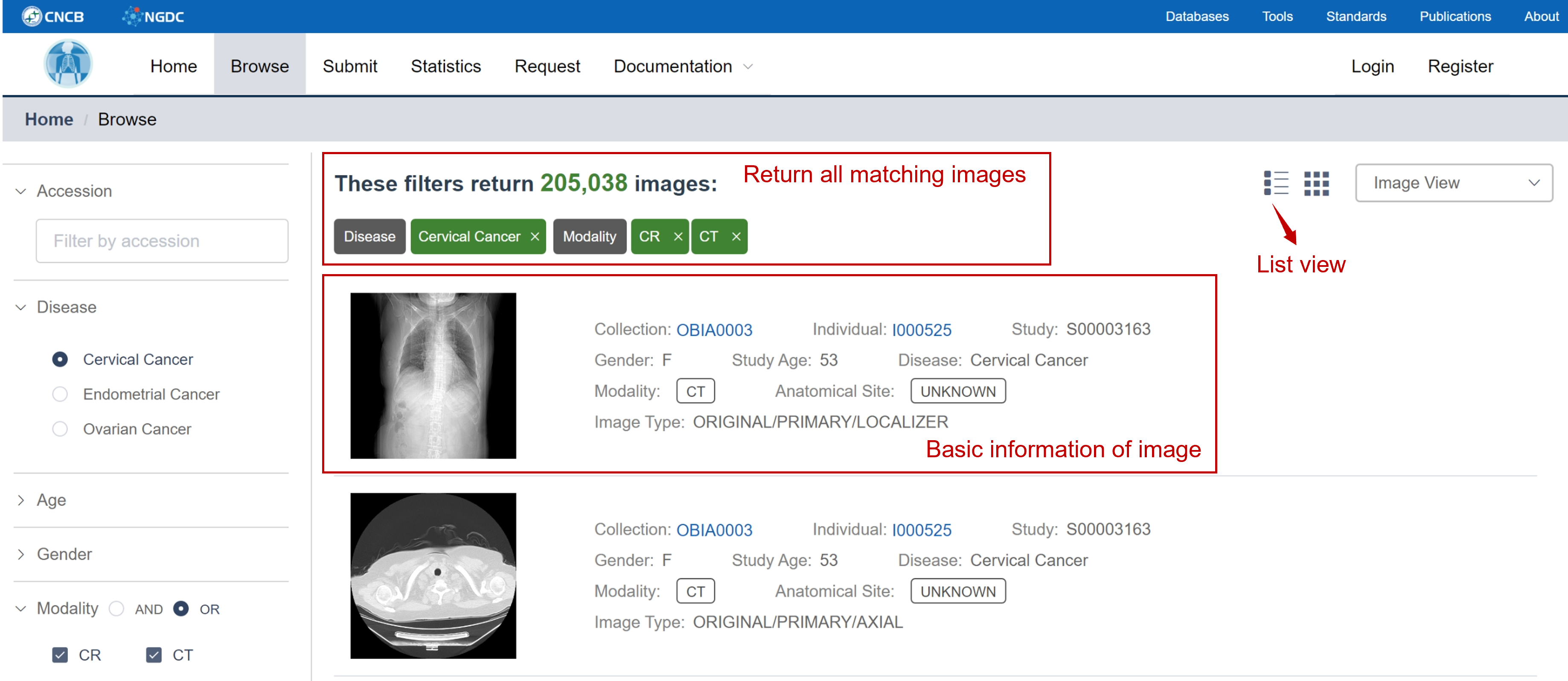Open the Request page
This screenshot has height=681, width=1568.
click(x=547, y=66)
